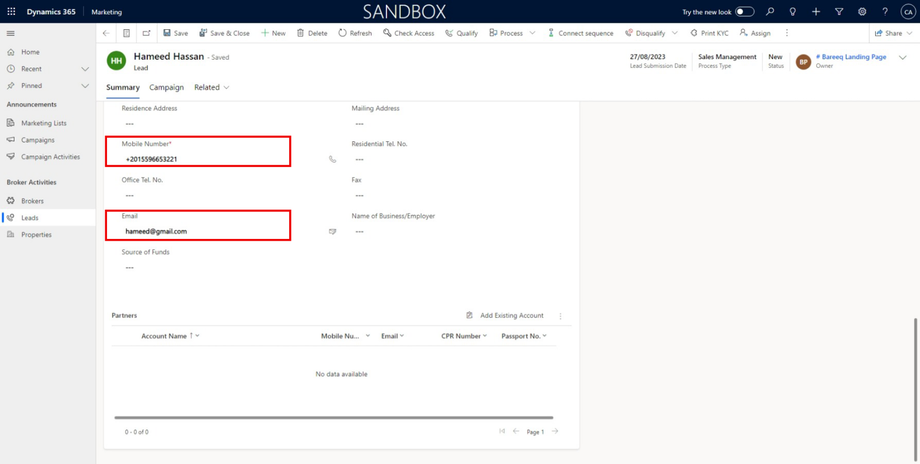Go to previous page of Partners grid
920x464 pixels.
tap(516, 431)
